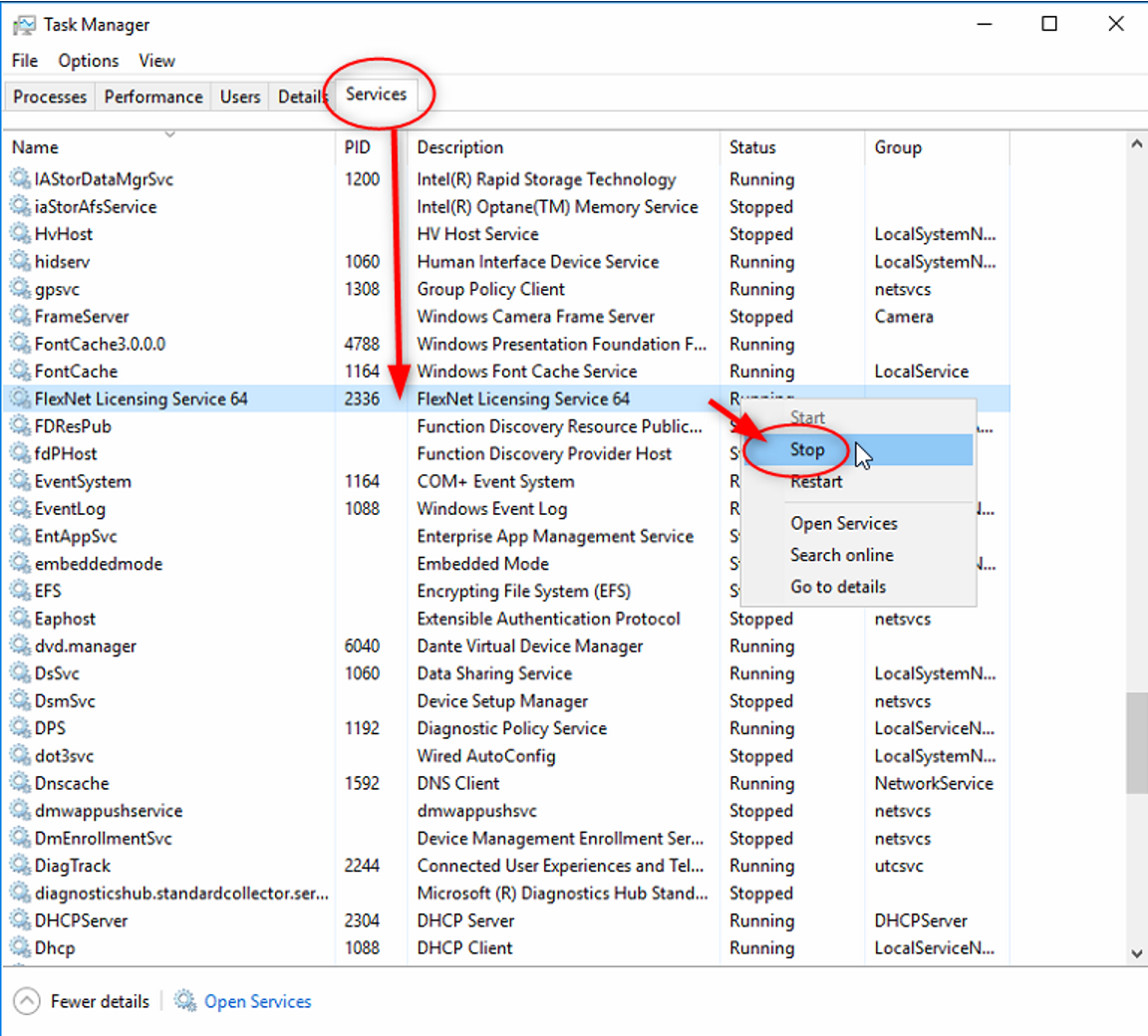Click the Open Services link at bottom
The height and width of the screenshot is (1036, 1148).
click(257, 1001)
